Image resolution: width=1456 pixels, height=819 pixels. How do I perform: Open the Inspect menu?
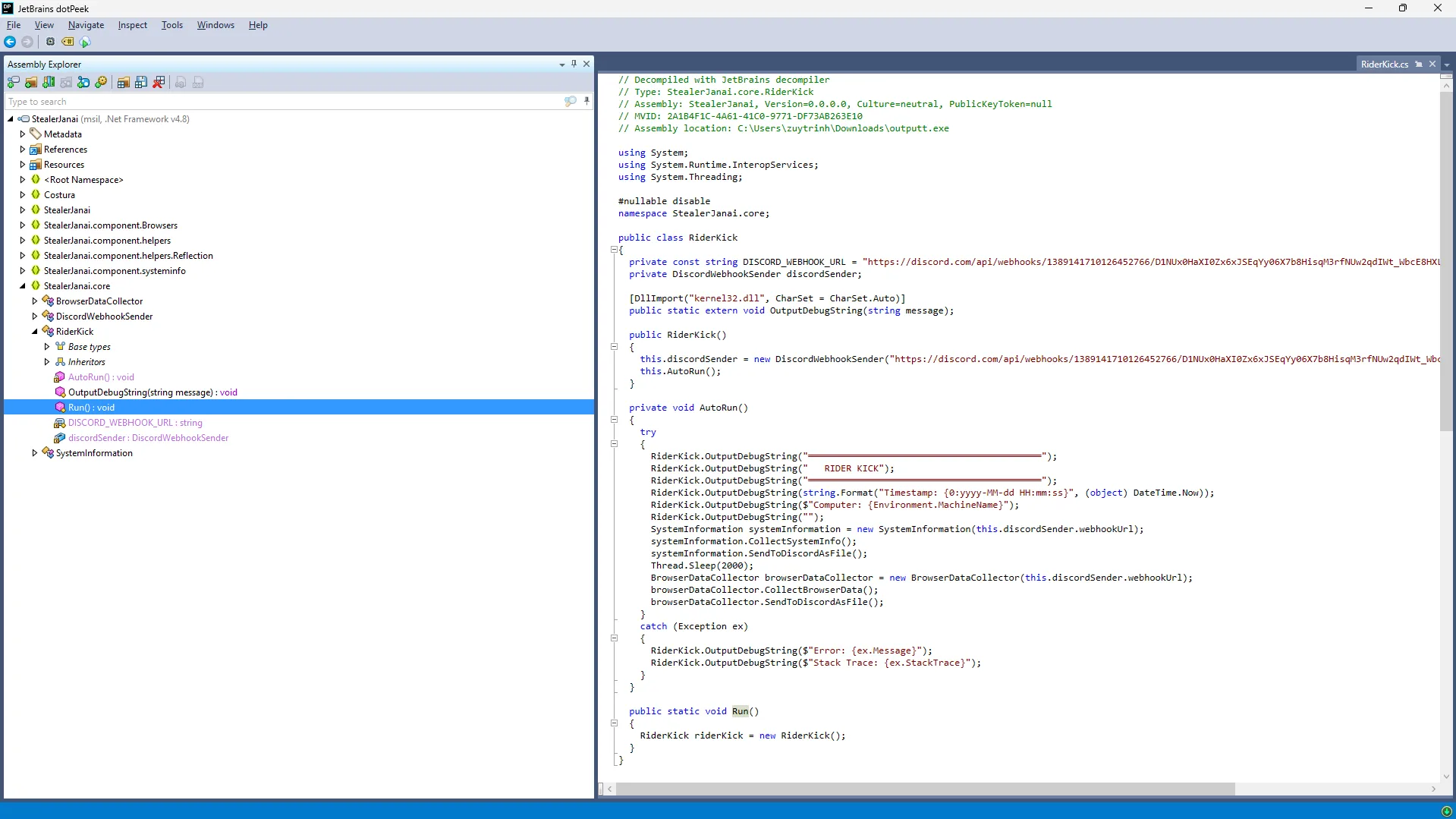[133, 25]
